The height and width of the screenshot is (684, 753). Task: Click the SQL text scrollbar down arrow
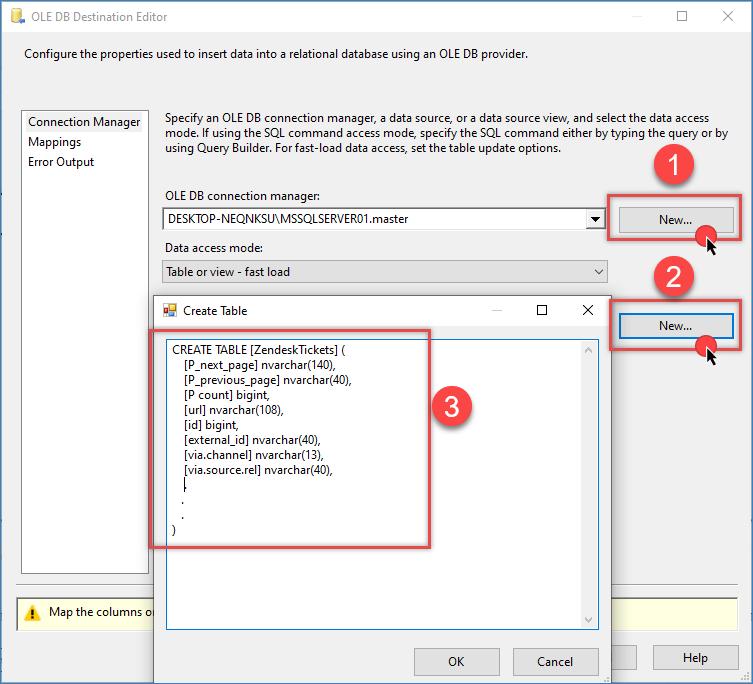tap(589, 620)
